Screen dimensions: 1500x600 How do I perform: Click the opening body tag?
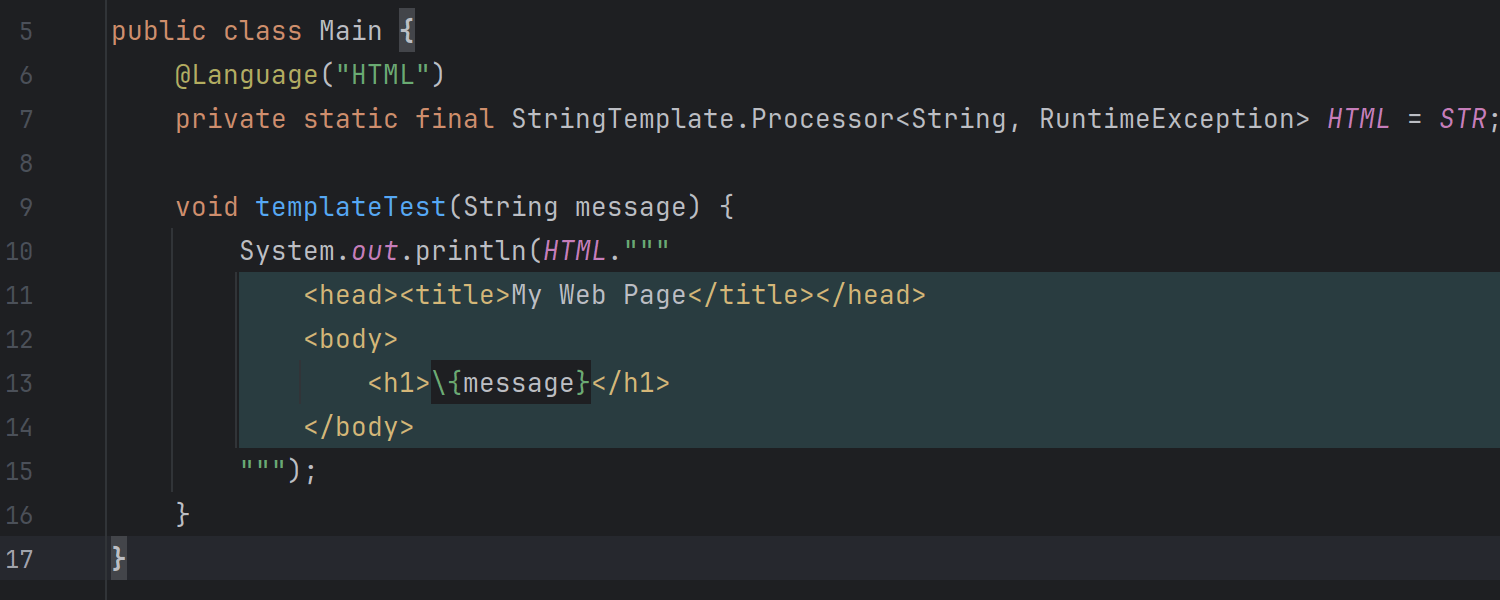(x=351, y=339)
